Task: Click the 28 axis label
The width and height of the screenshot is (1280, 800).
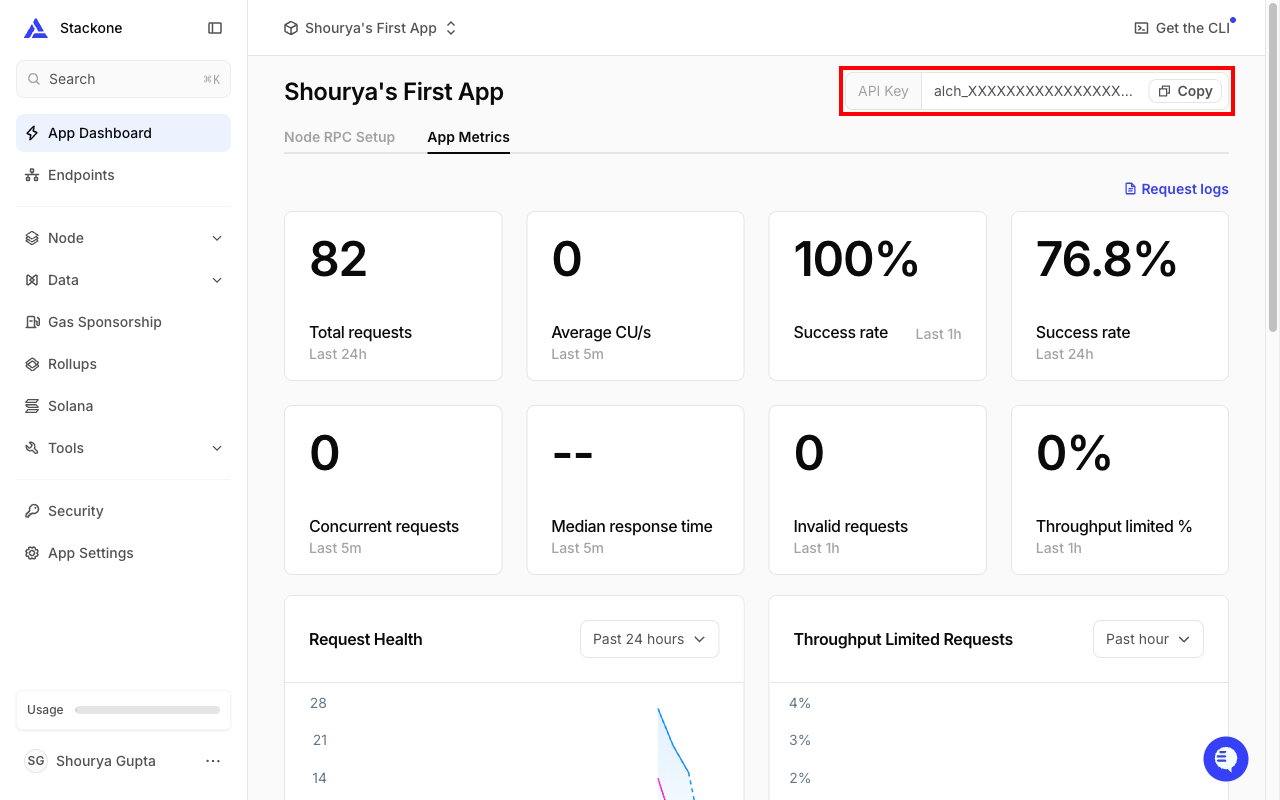Action: [318, 703]
